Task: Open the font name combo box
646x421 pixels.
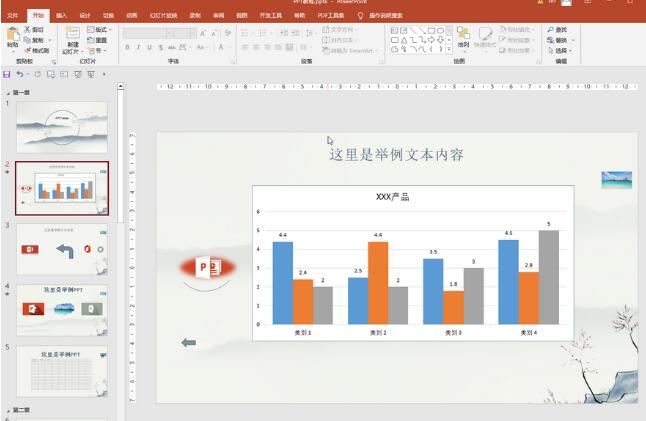Action: point(145,33)
